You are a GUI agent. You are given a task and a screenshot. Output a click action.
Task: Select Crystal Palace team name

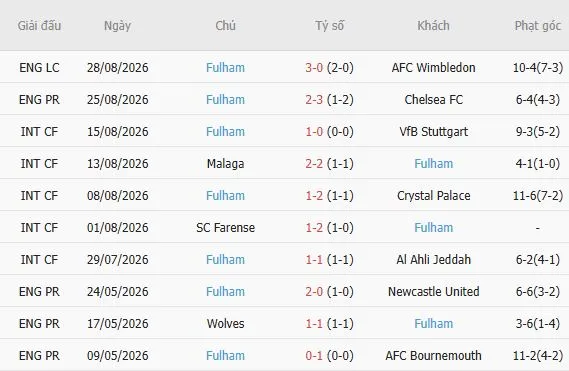(x=433, y=196)
